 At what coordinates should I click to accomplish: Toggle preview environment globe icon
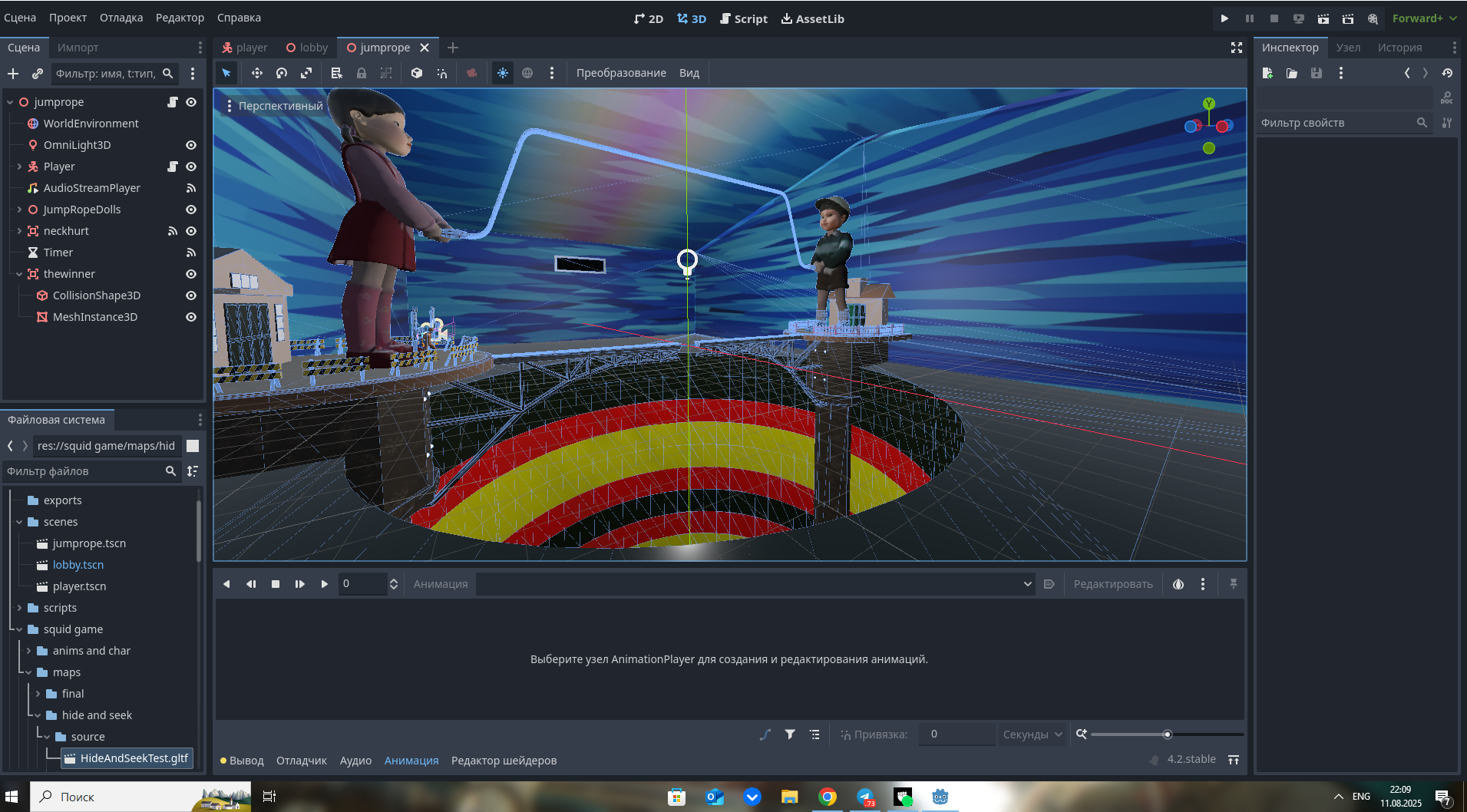(x=527, y=73)
